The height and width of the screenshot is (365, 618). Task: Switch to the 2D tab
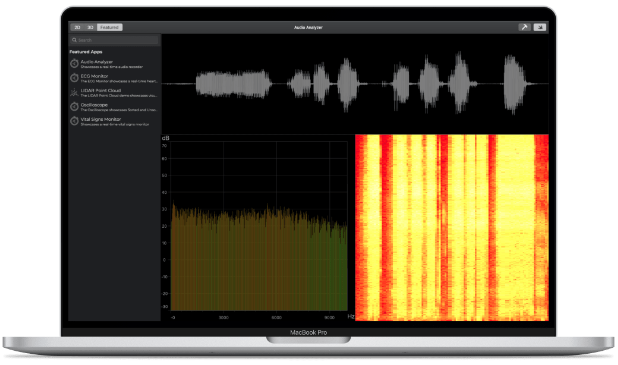77,27
